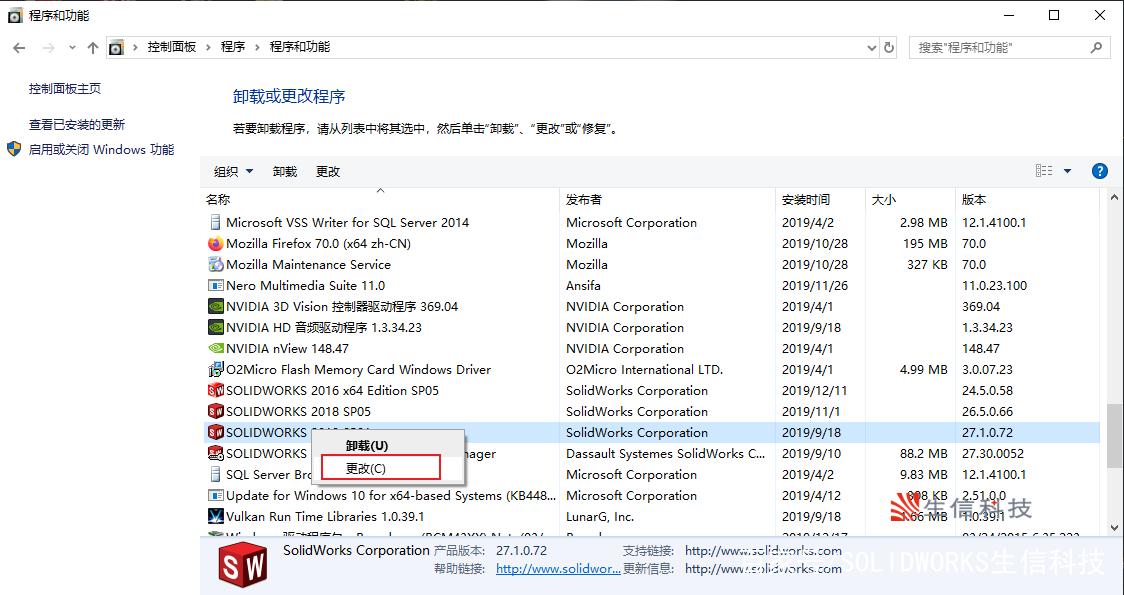Sort by 名称 column header
Image resolution: width=1124 pixels, height=595 pixels.
pos(218,199)
